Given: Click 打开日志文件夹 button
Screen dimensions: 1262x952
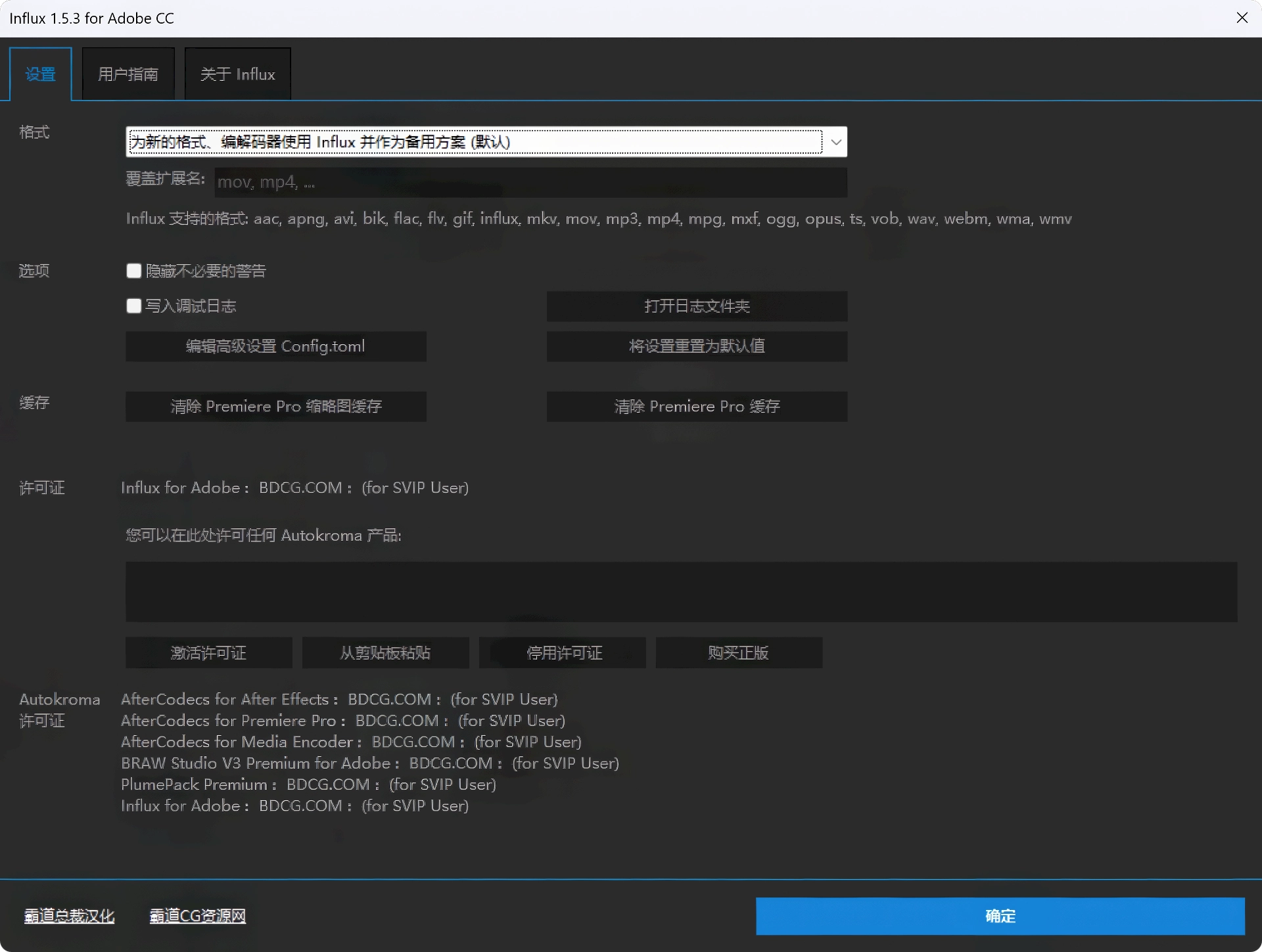Looking at the screenshot, I should click(x=697, y=306).
